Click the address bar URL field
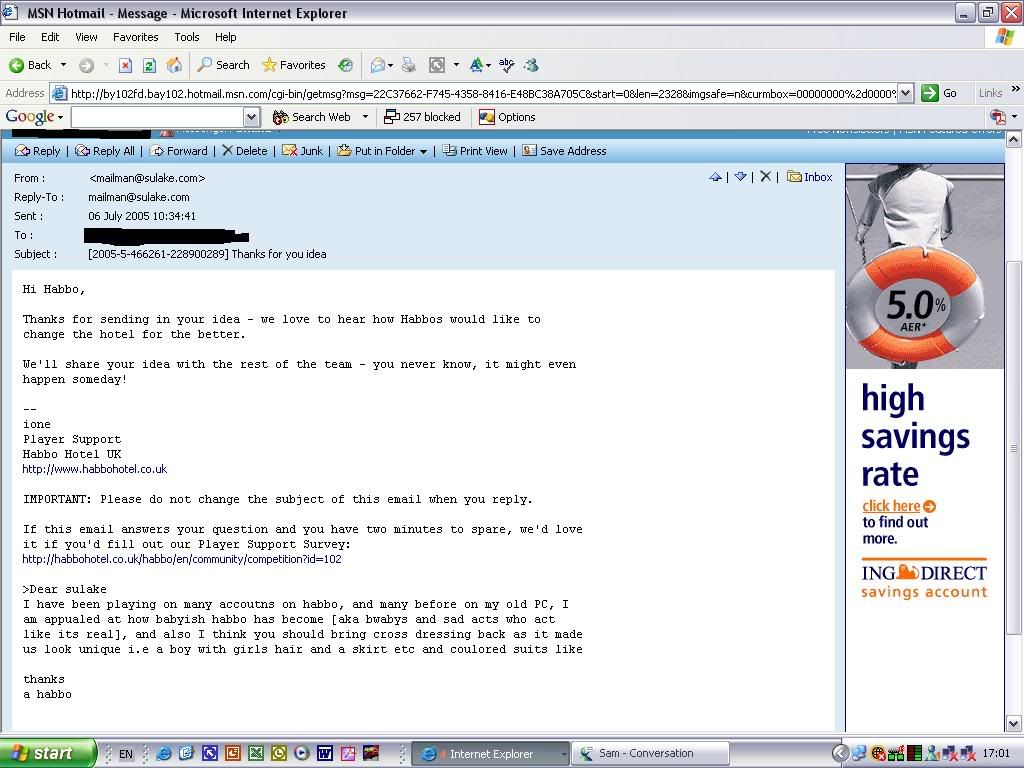 tap(483, 93)
